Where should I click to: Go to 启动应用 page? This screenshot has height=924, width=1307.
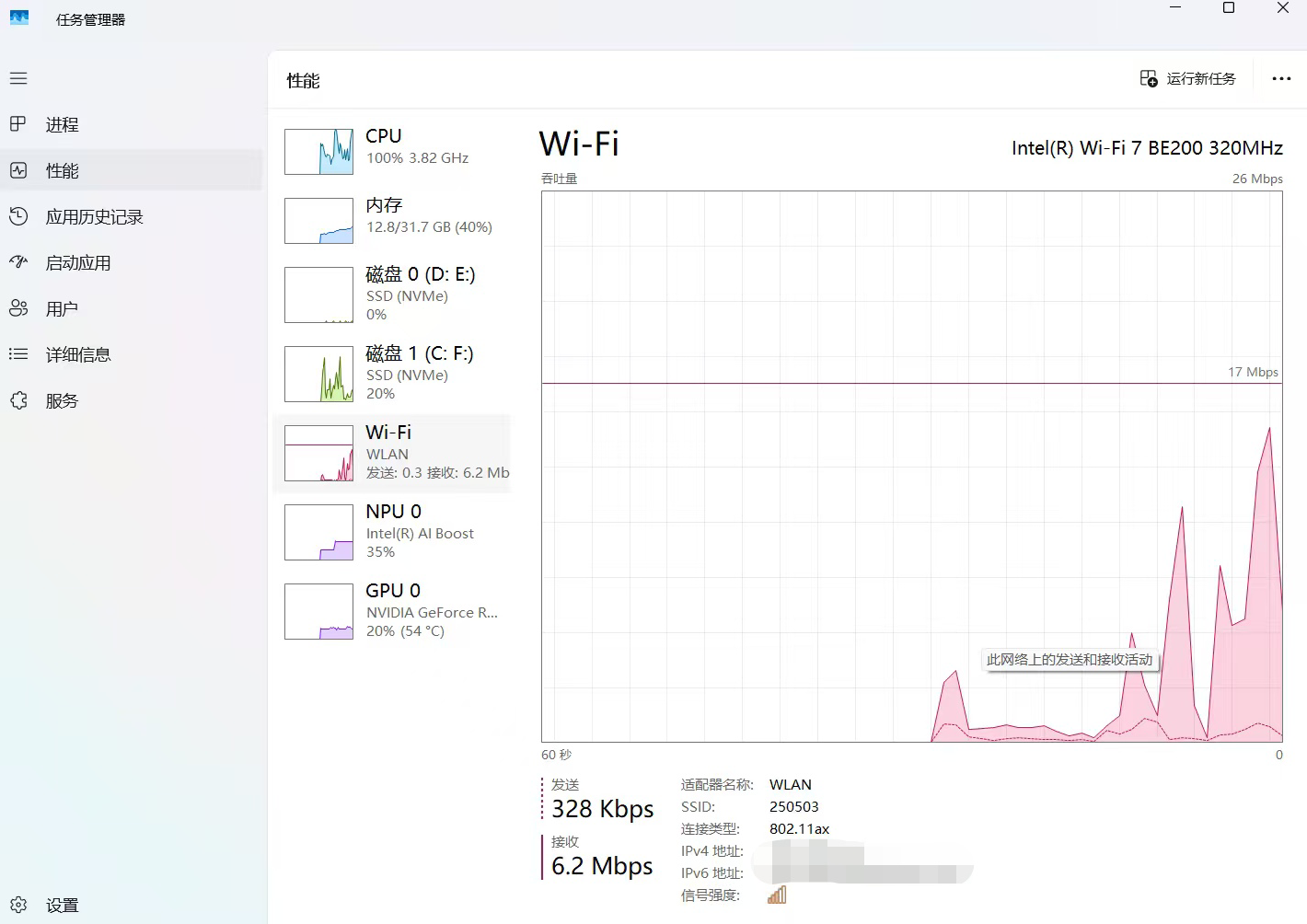point(132,262)
